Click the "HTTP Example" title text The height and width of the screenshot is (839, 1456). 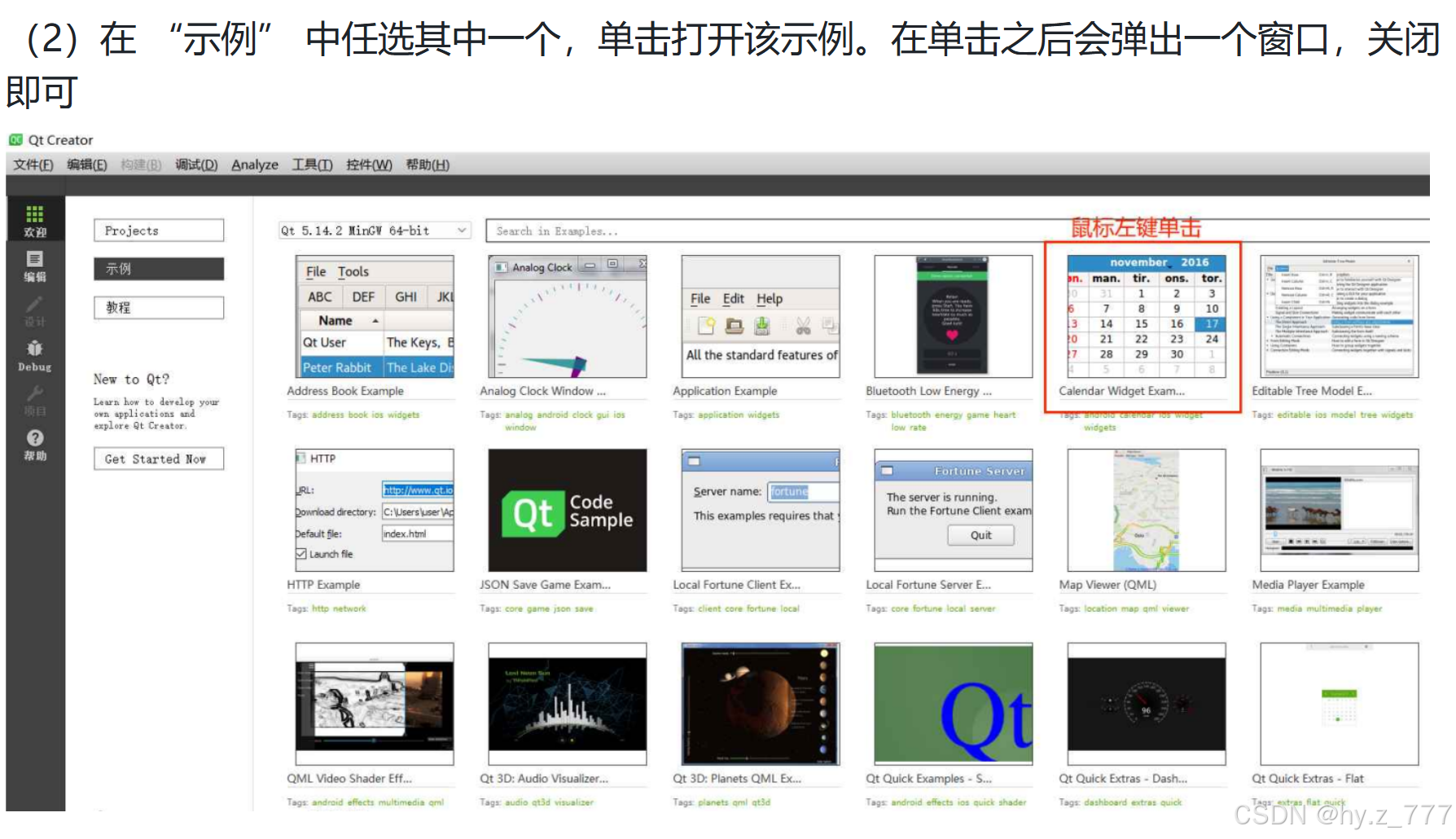click(x=323, y=585)
